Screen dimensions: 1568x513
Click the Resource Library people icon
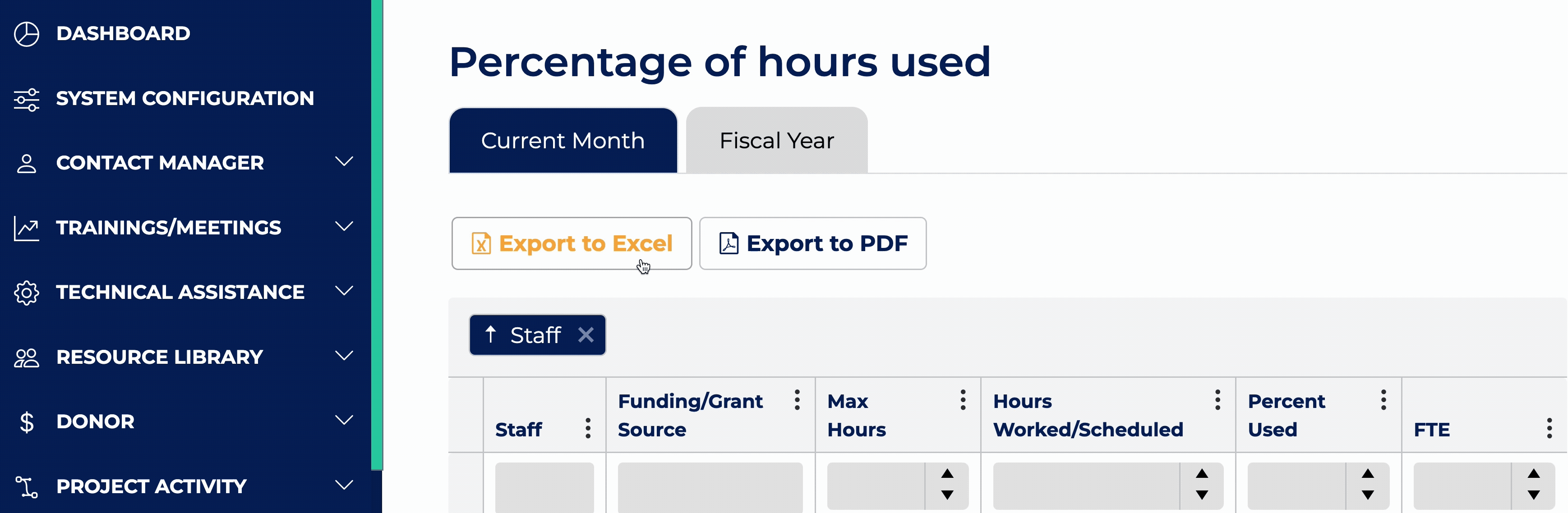coord(27,358)
